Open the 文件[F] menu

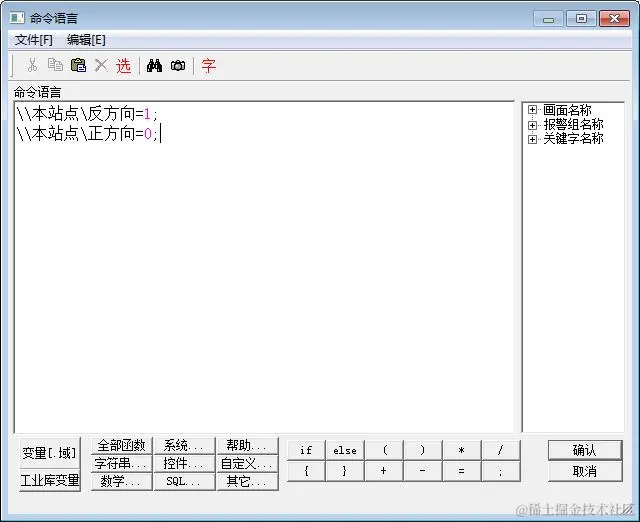34,40
